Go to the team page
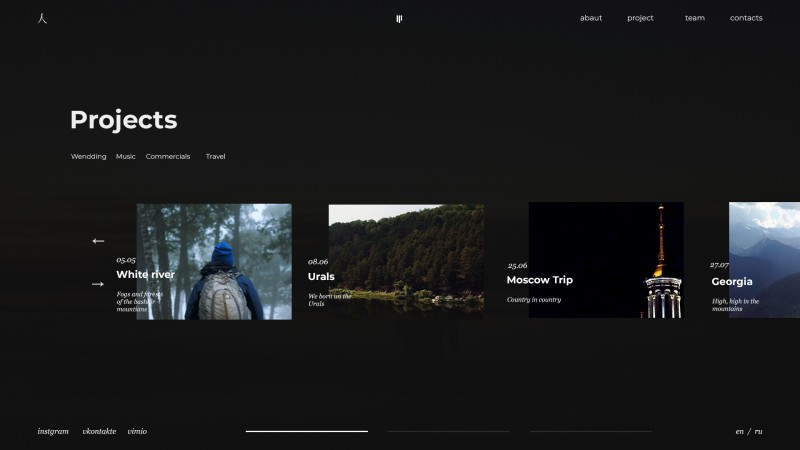 (x=695, y=18)
